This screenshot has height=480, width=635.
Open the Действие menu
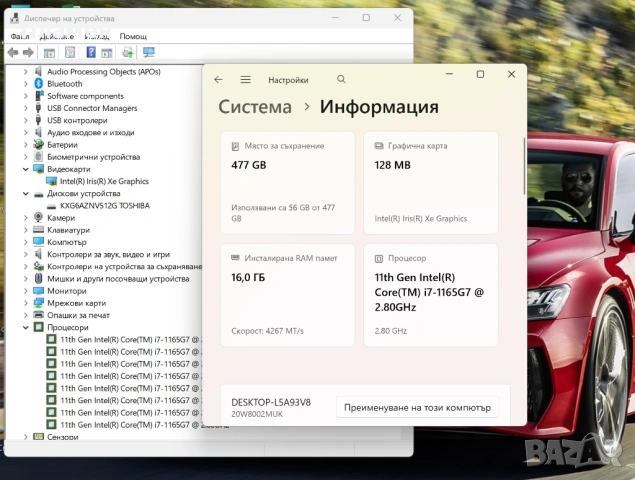pyautogui.click(x=57, y=36)
